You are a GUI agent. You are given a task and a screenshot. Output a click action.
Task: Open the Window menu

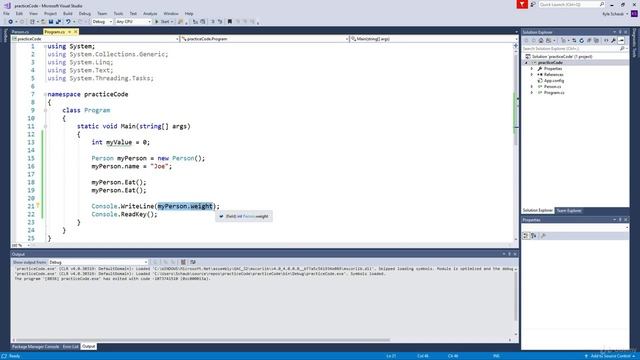click(171, 13)
